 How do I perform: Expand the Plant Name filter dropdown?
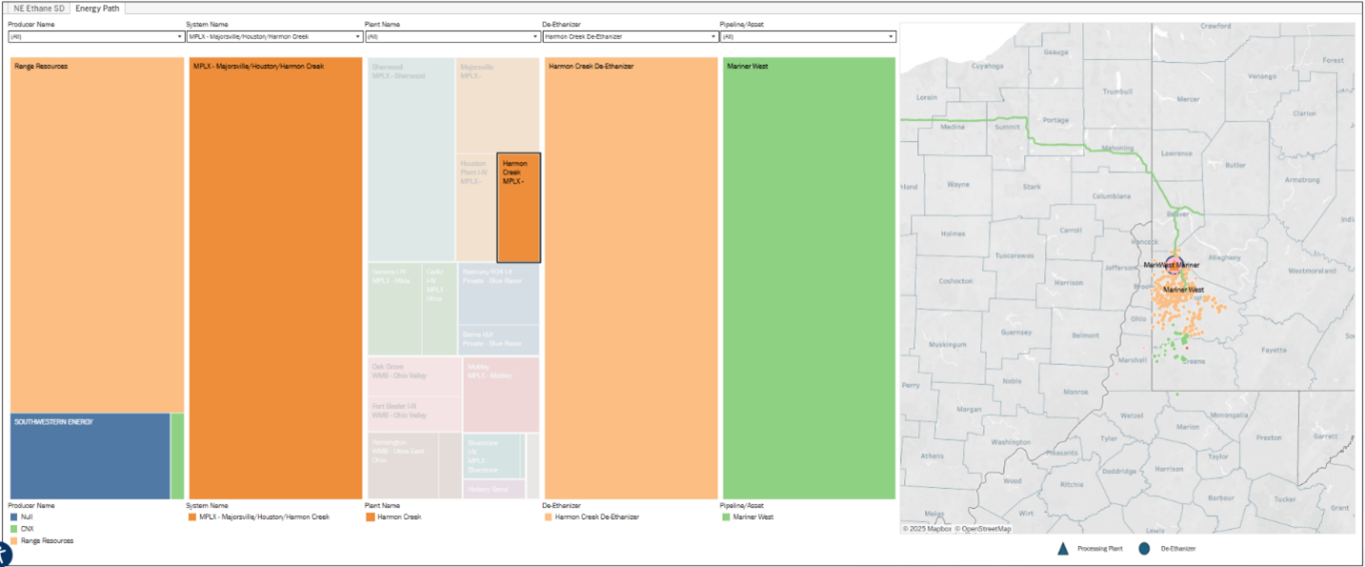point(452,36)
